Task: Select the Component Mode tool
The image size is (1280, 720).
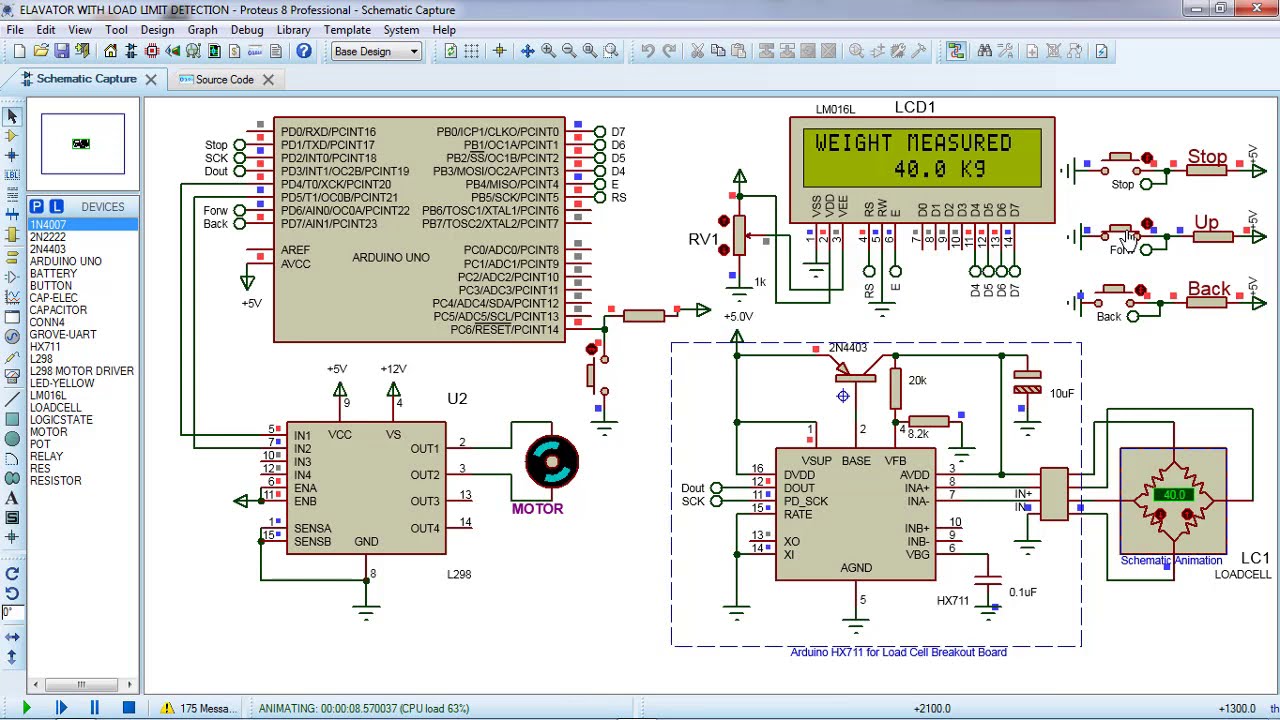Action: click(x=12, y=136)
